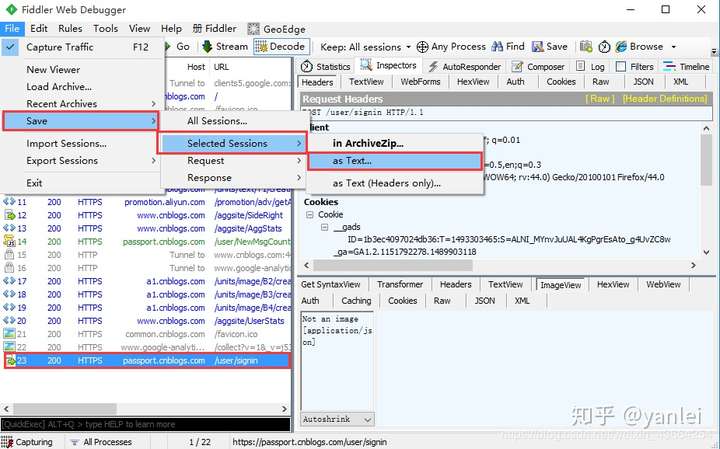Open the Rules menu
The image size is (720, 449).
click(70, 28)
